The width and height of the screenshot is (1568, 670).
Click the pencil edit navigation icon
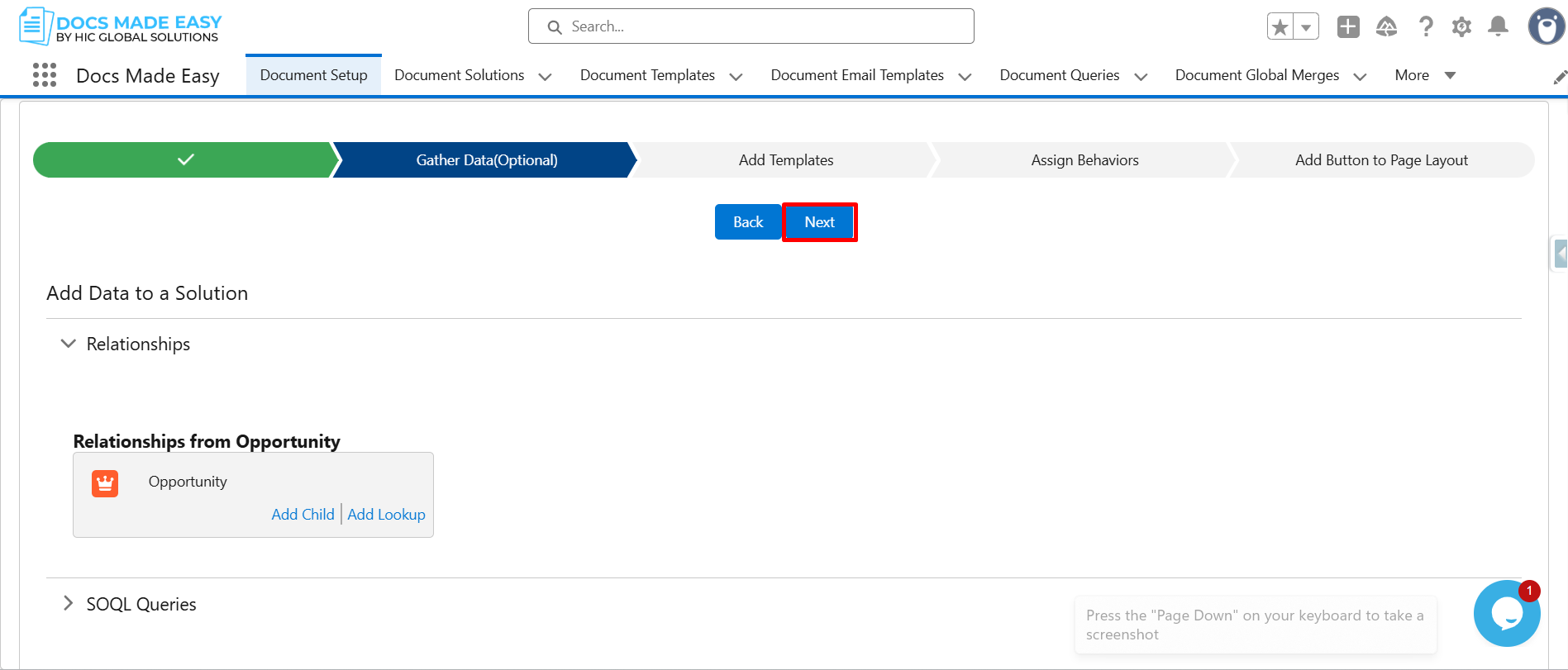tap(1560, 77)
